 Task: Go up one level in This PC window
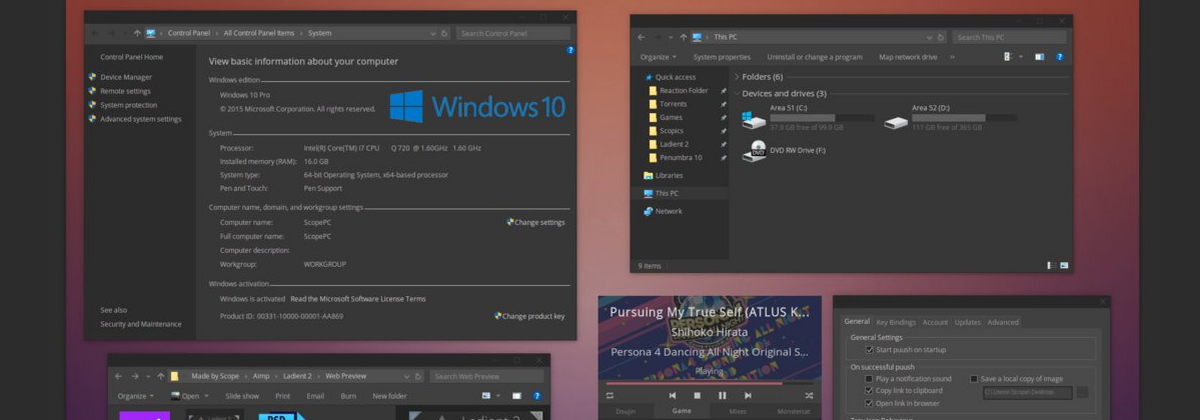click(682, 37)
